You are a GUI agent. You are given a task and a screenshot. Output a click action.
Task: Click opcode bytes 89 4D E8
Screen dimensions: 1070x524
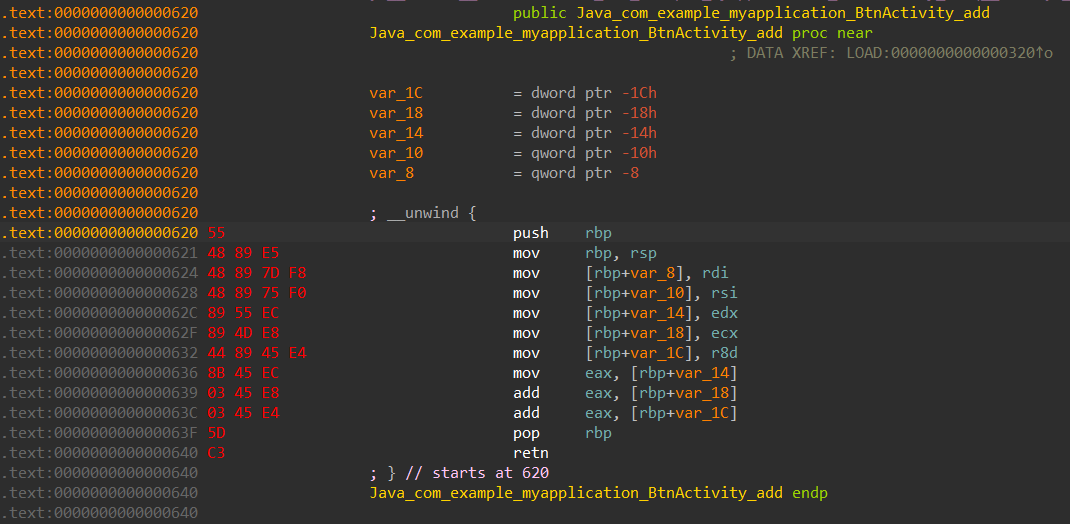point(243,333)
